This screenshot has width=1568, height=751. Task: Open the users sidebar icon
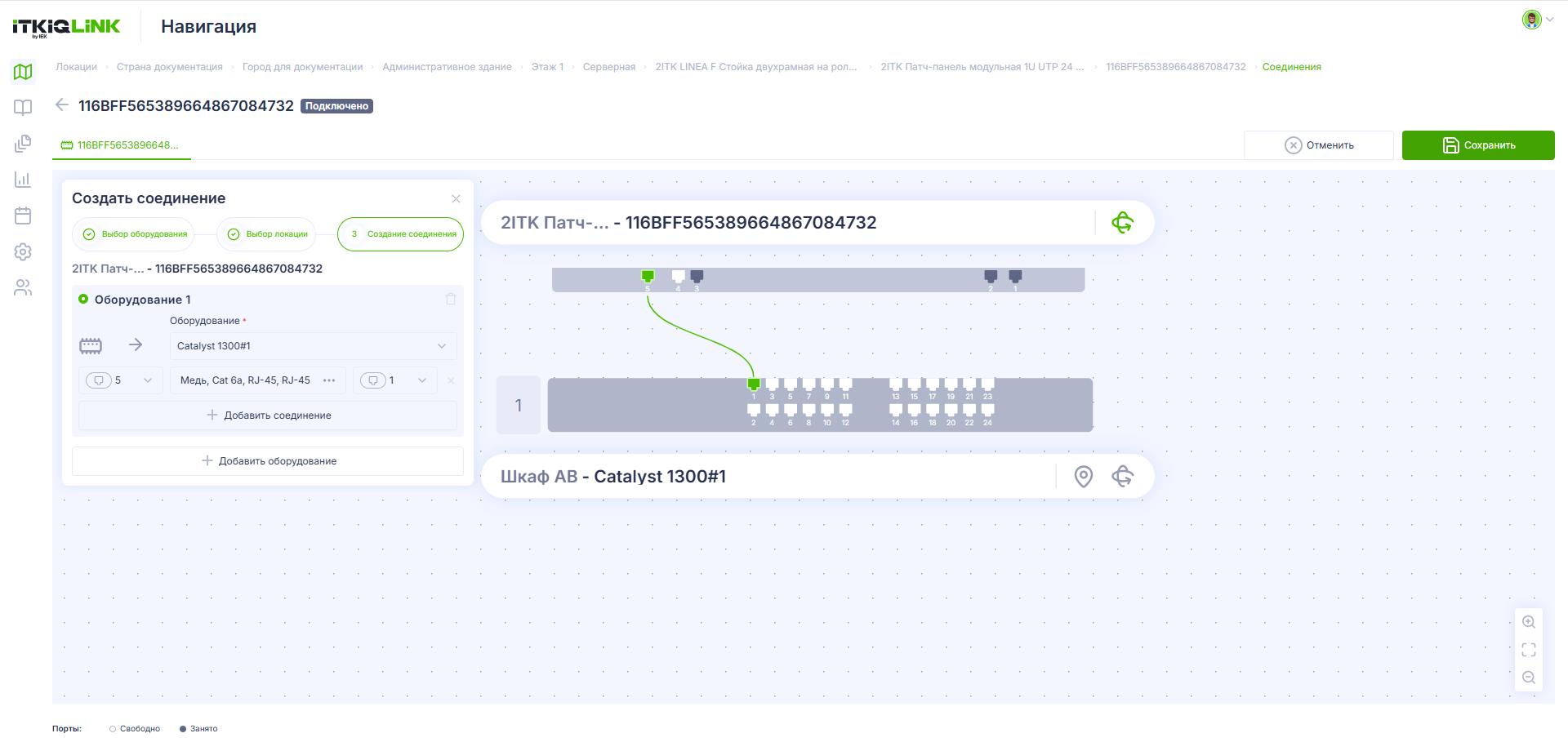coord(23,287)
